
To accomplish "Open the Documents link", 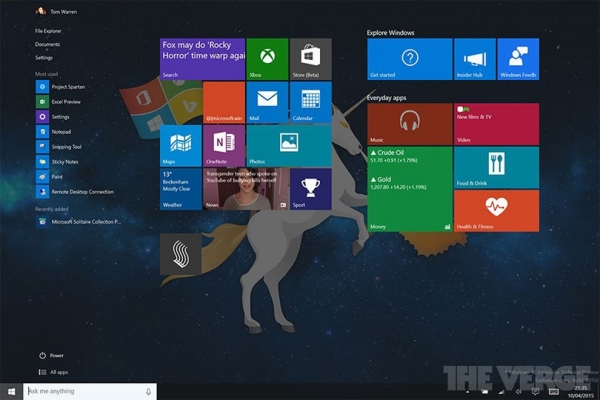I will [47, 44].
